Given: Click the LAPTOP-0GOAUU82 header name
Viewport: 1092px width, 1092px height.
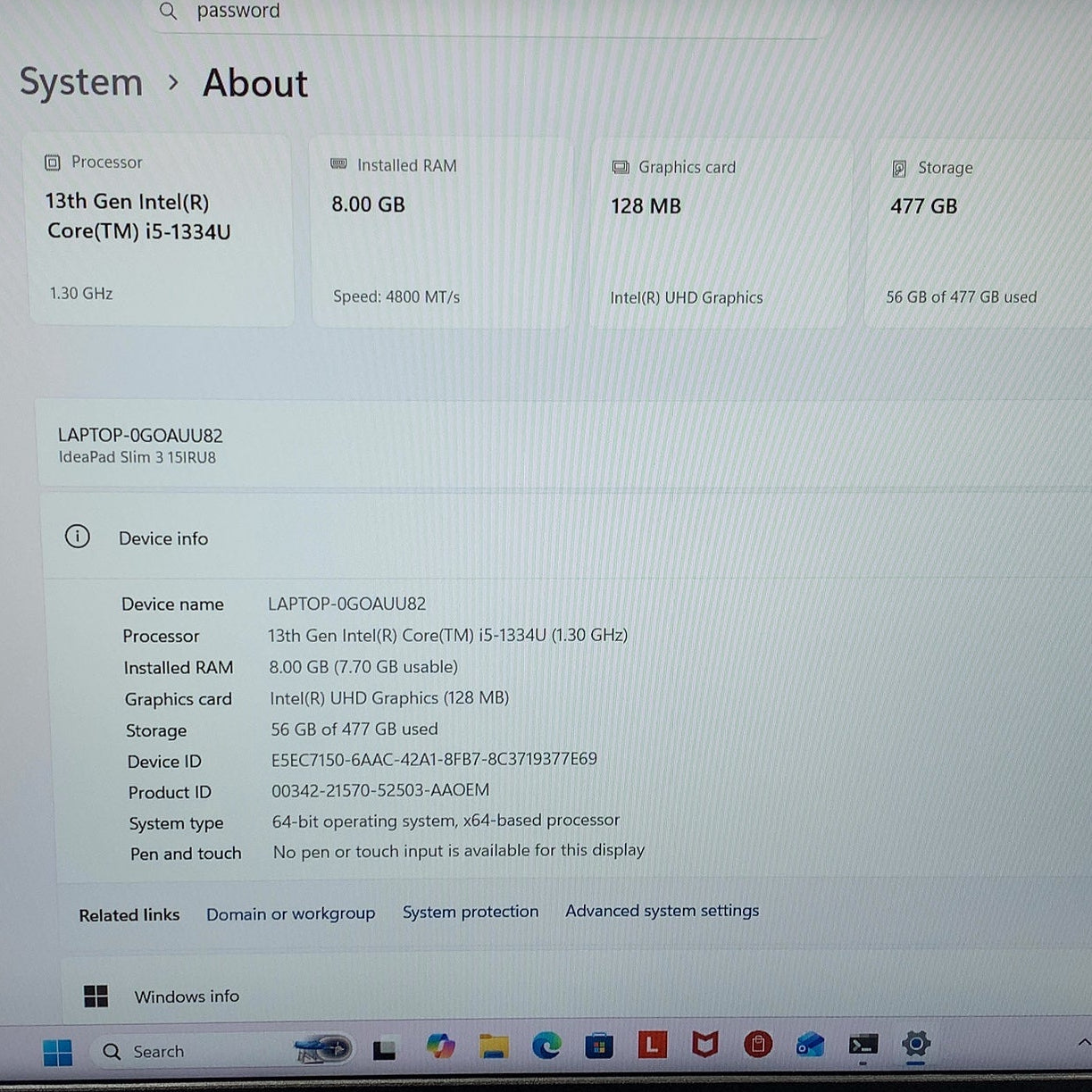Looking at the screenshot, I should pyautogui.click(x=140, y=436).
